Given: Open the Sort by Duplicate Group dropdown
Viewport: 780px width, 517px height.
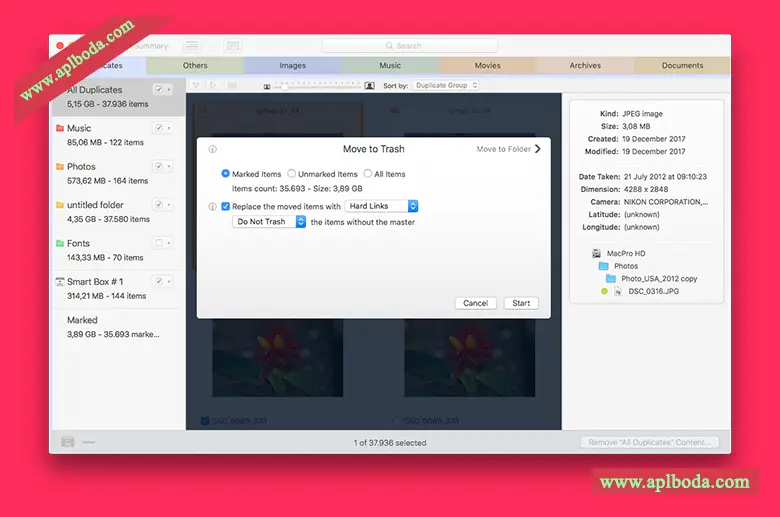Looking at the screenshot, I should tap(445, 86).
